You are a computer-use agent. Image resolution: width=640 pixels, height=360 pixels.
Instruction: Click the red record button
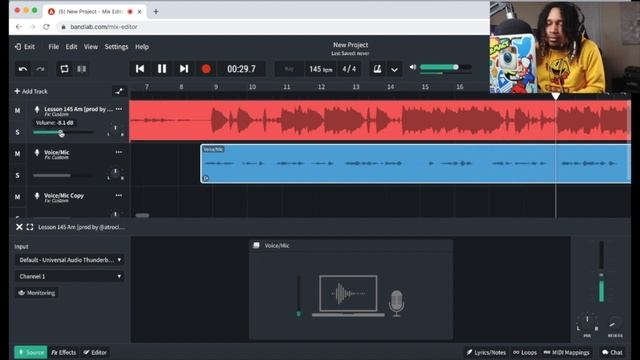point(206,69)
